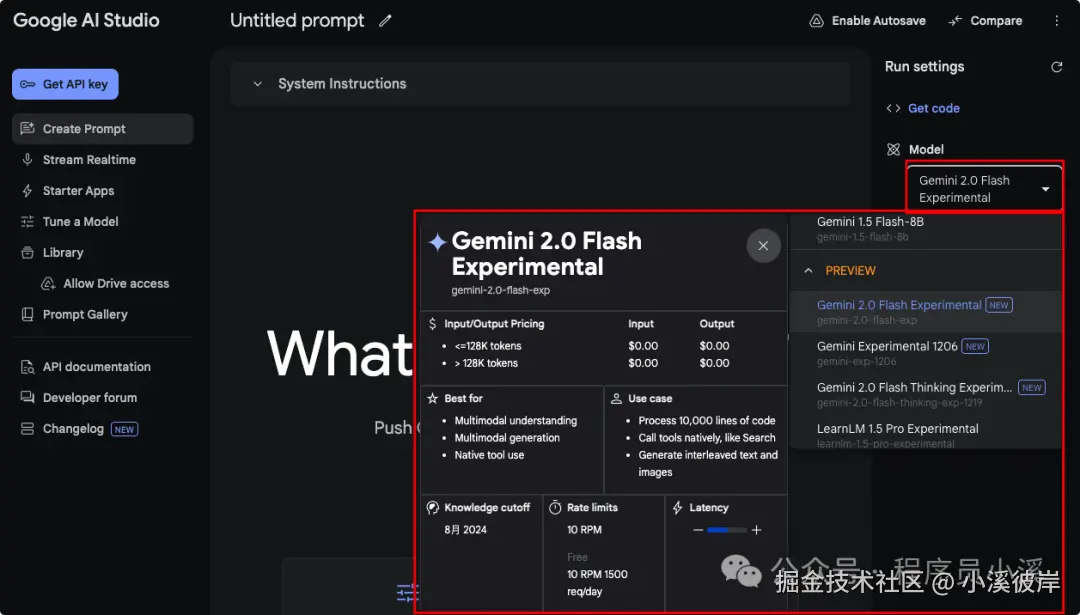
Task: Click the Enable Autosave drive icon
Action: pos(816,21)
